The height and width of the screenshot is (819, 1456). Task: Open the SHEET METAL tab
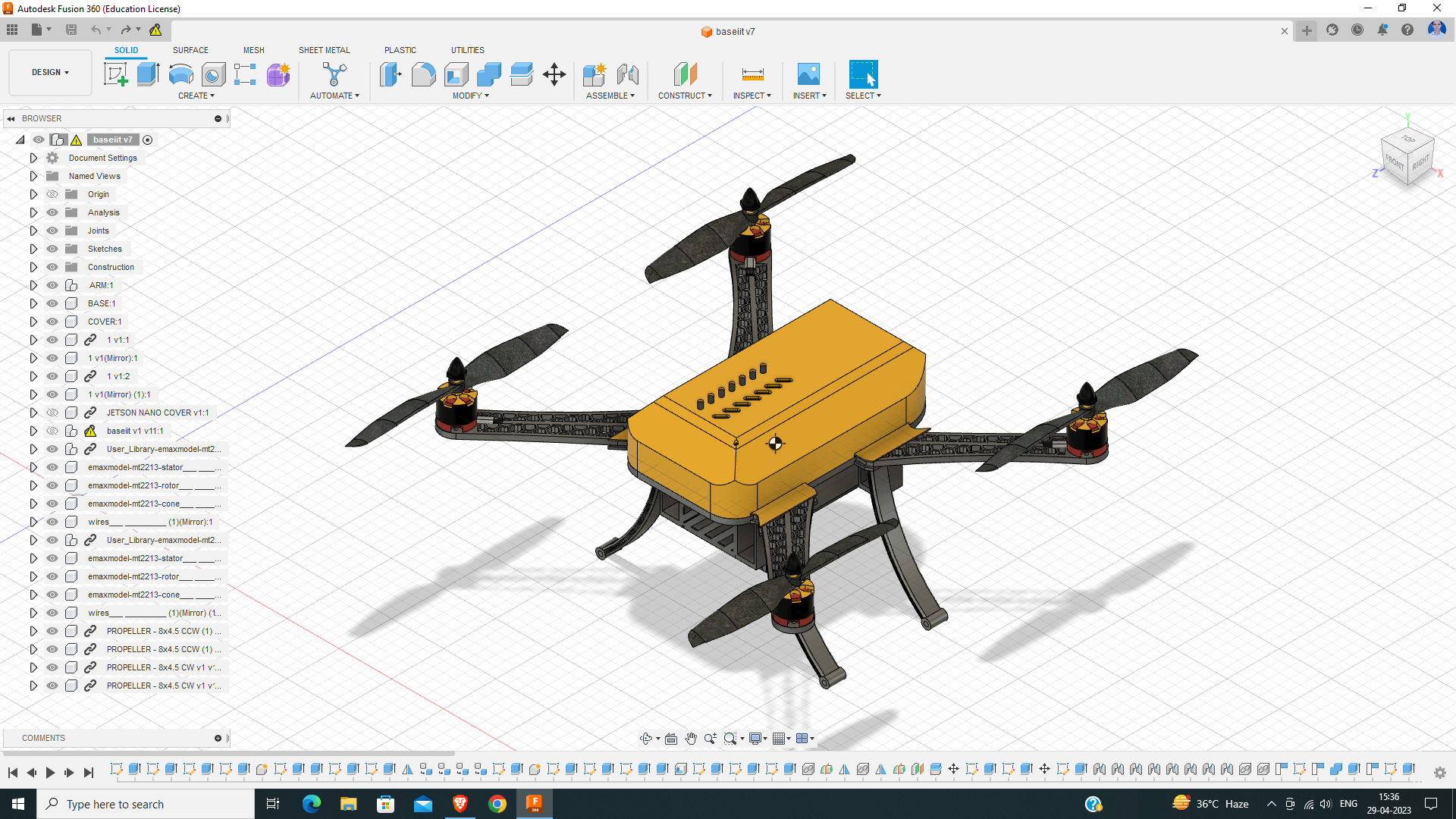(324, 50)
